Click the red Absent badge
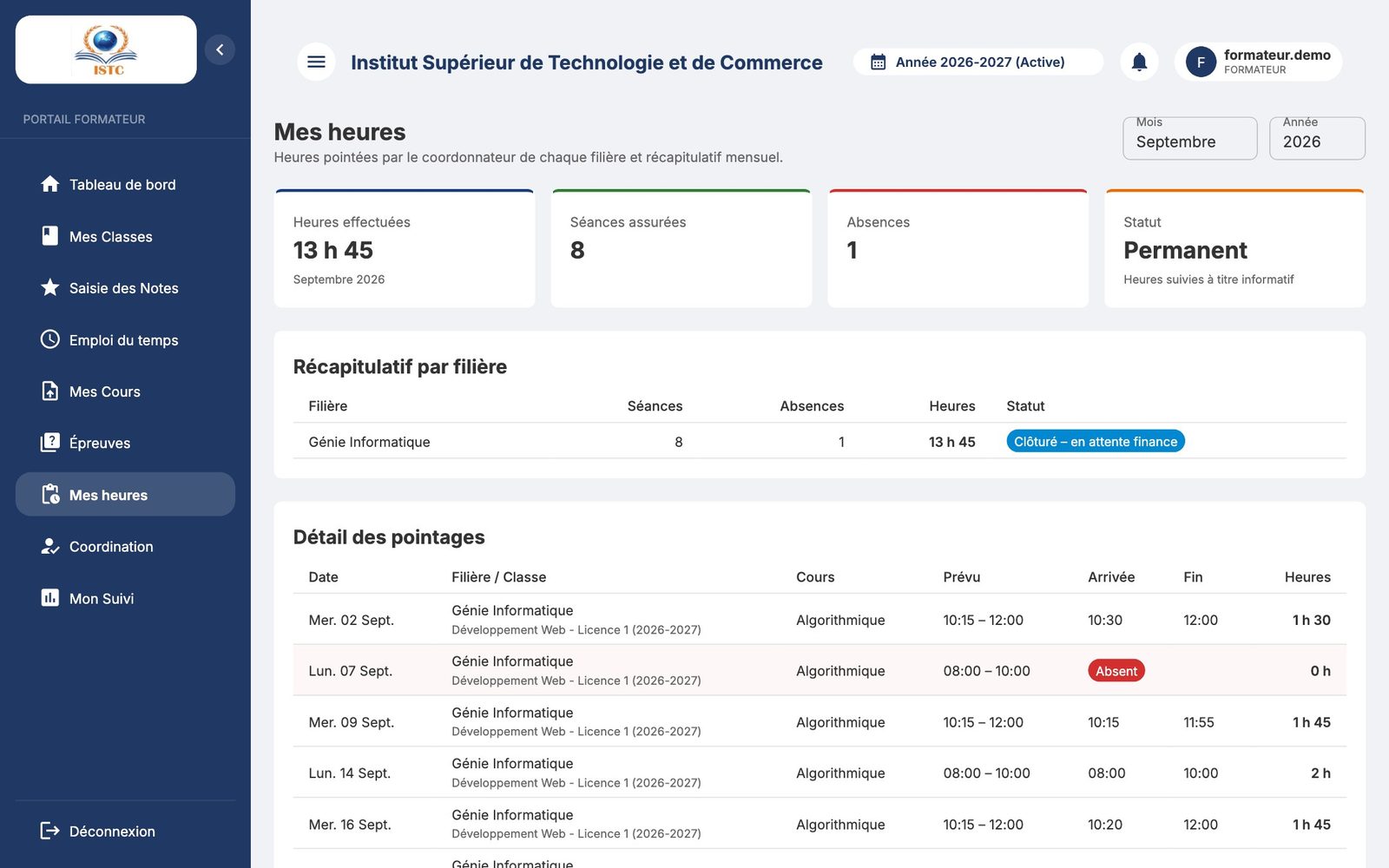1389x868 pixels. [x=1116, y=670]
